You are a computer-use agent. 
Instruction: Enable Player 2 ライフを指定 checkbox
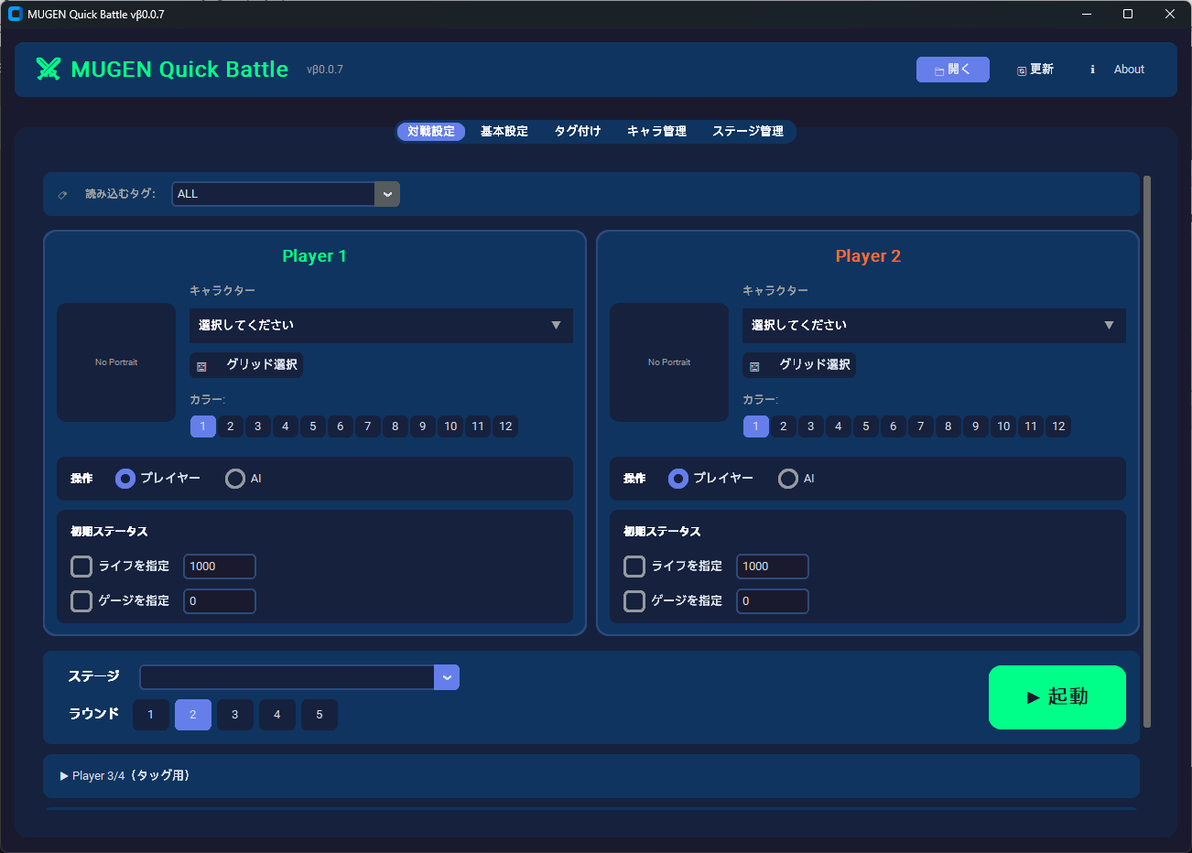pyautogui.click(x=634, y=566)
